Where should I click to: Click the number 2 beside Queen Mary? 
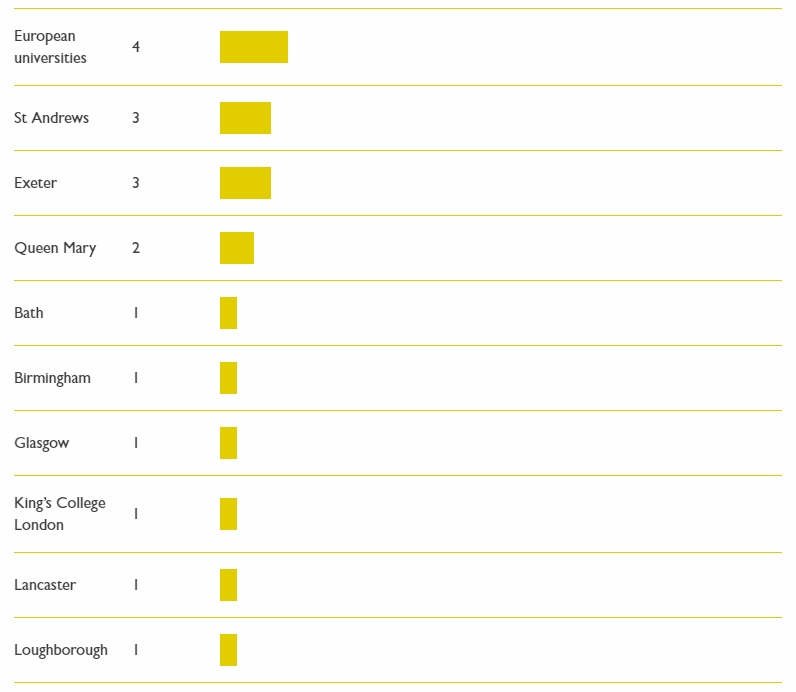[136, 248]
